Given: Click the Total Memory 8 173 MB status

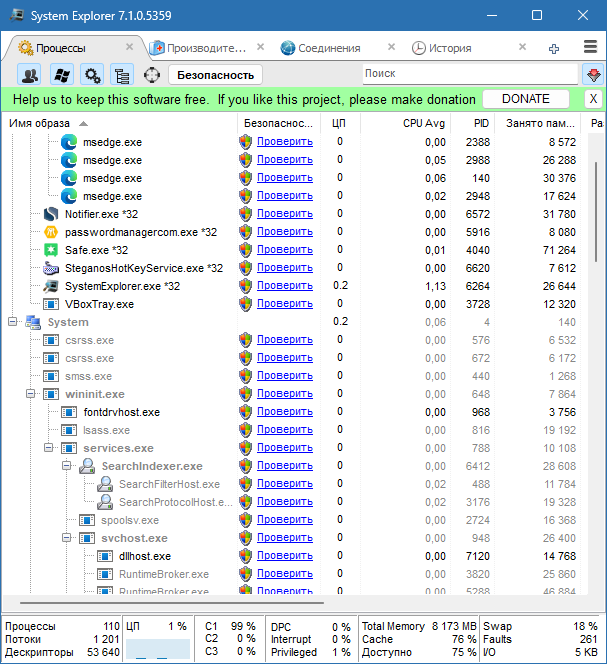Looking at the screenshot, I should [419, 626].
